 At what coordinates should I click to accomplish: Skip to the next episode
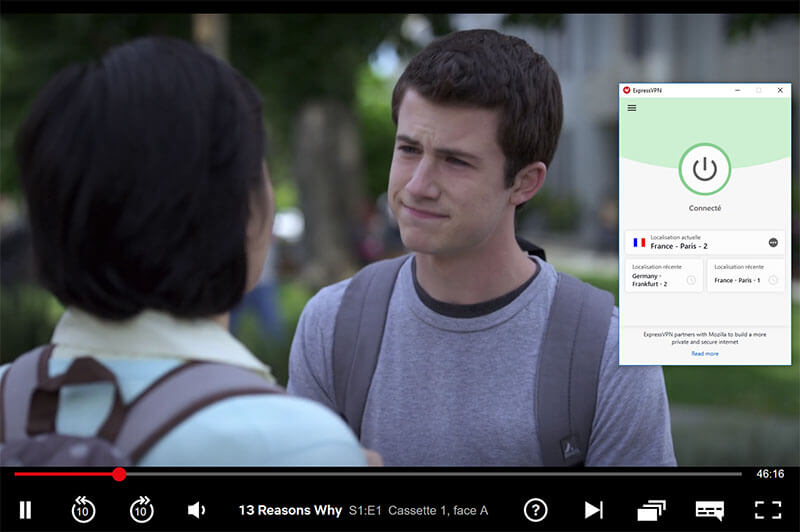(593, 510)
